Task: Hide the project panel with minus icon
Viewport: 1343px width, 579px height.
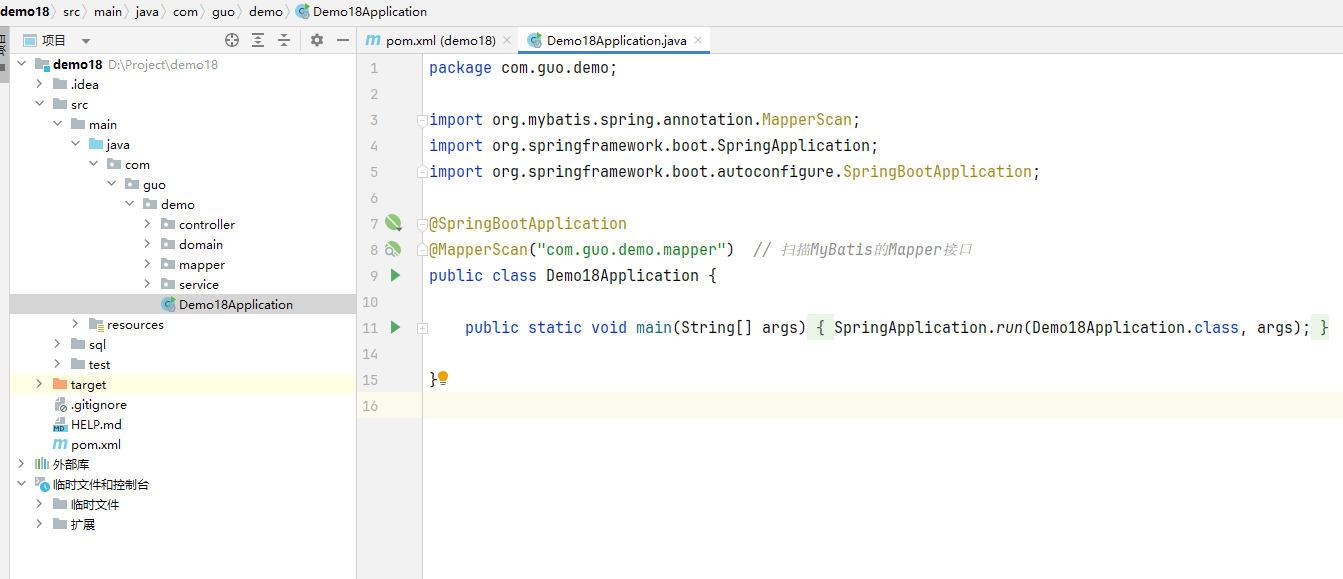Action: click(343, 40)
